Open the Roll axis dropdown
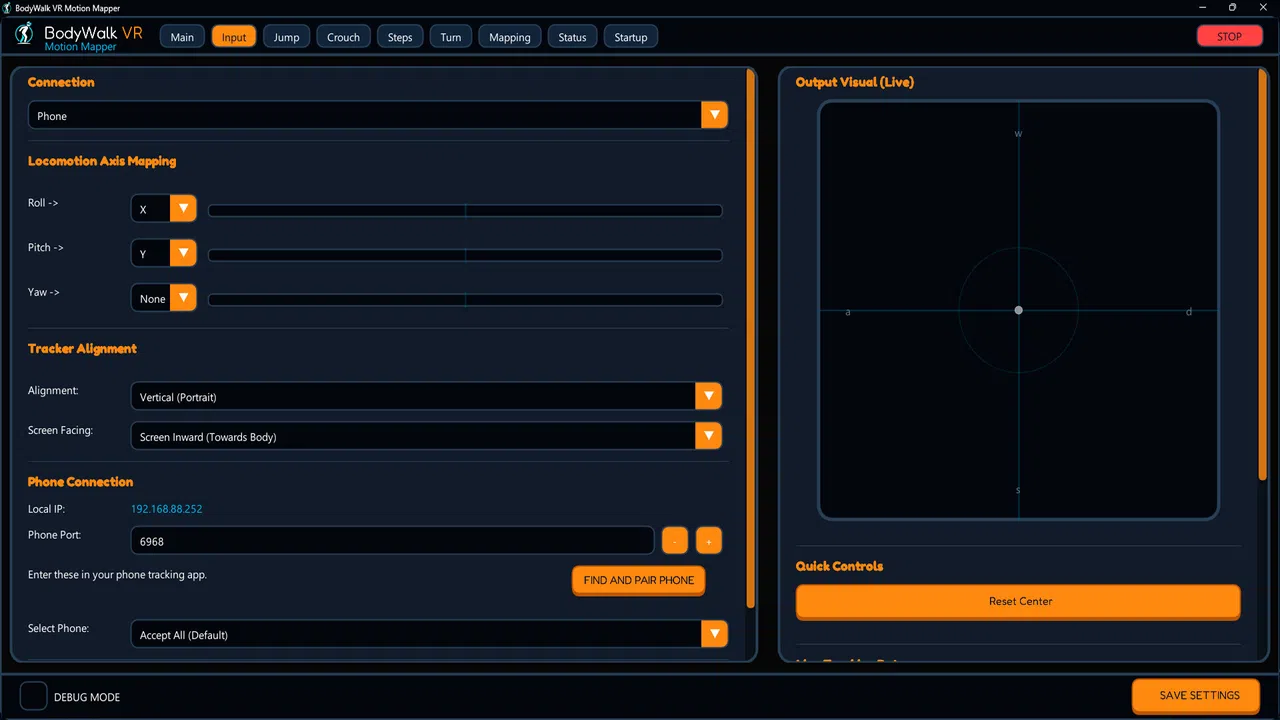 (x=164, y=209)
